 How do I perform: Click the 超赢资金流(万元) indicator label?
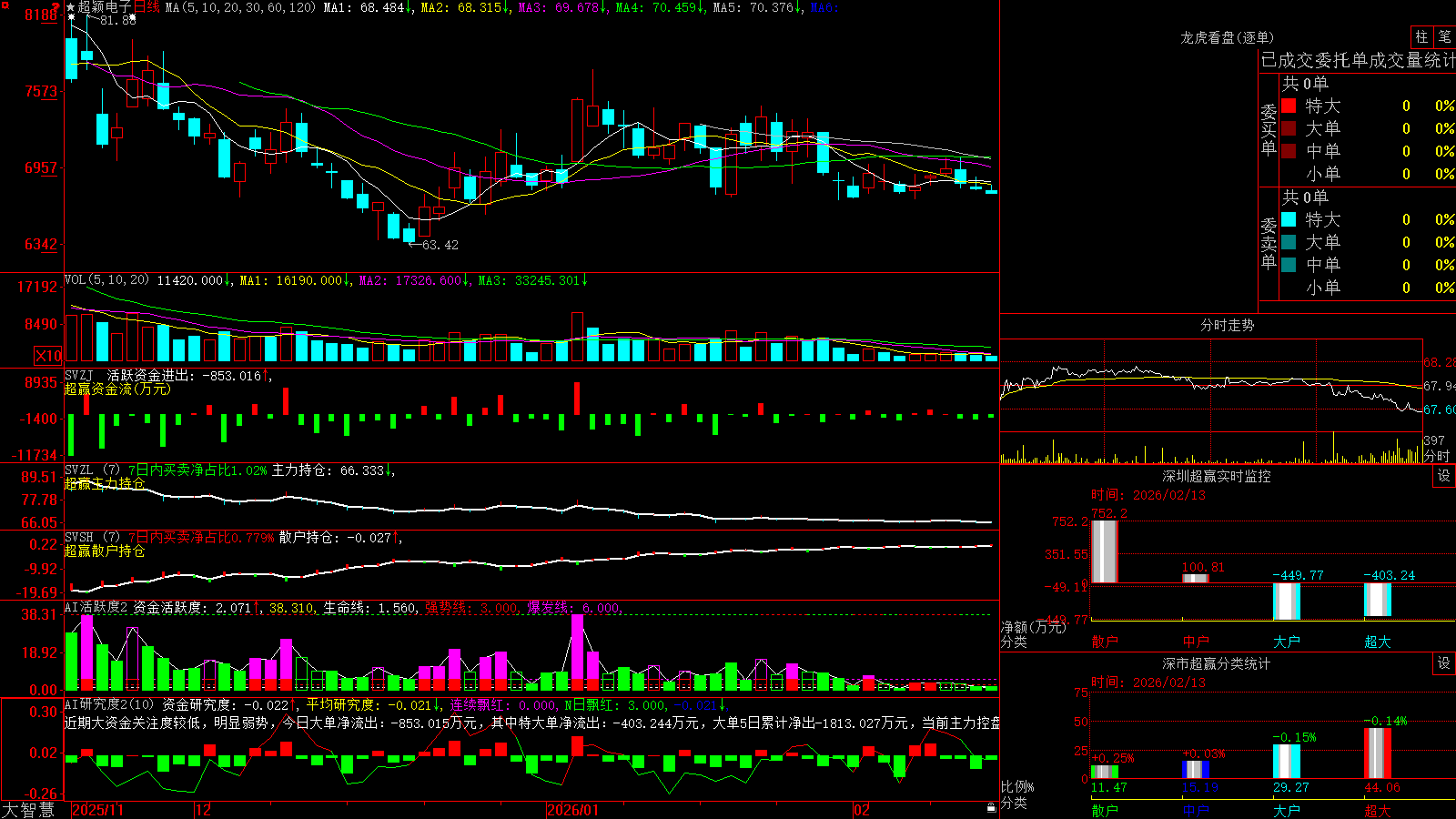(117, 389)
